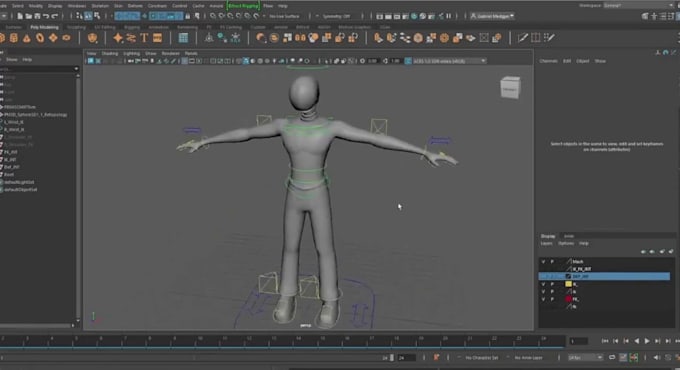Image resolution: width=680 pixels, height=370 pixels.
Task: Toggle visibility V of the Mesh layer
Action: (x=543, y=262)
